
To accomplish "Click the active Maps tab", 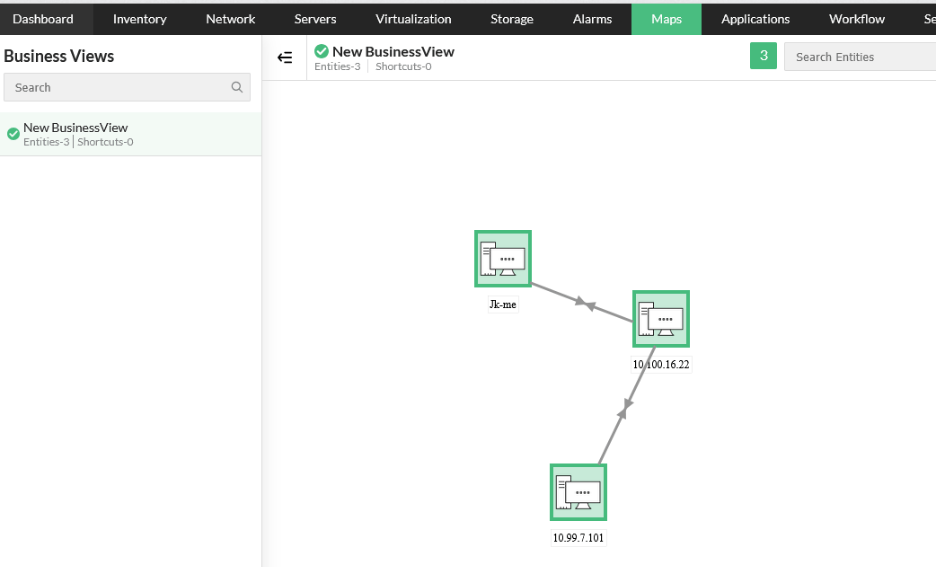I will tap(666, 19).
